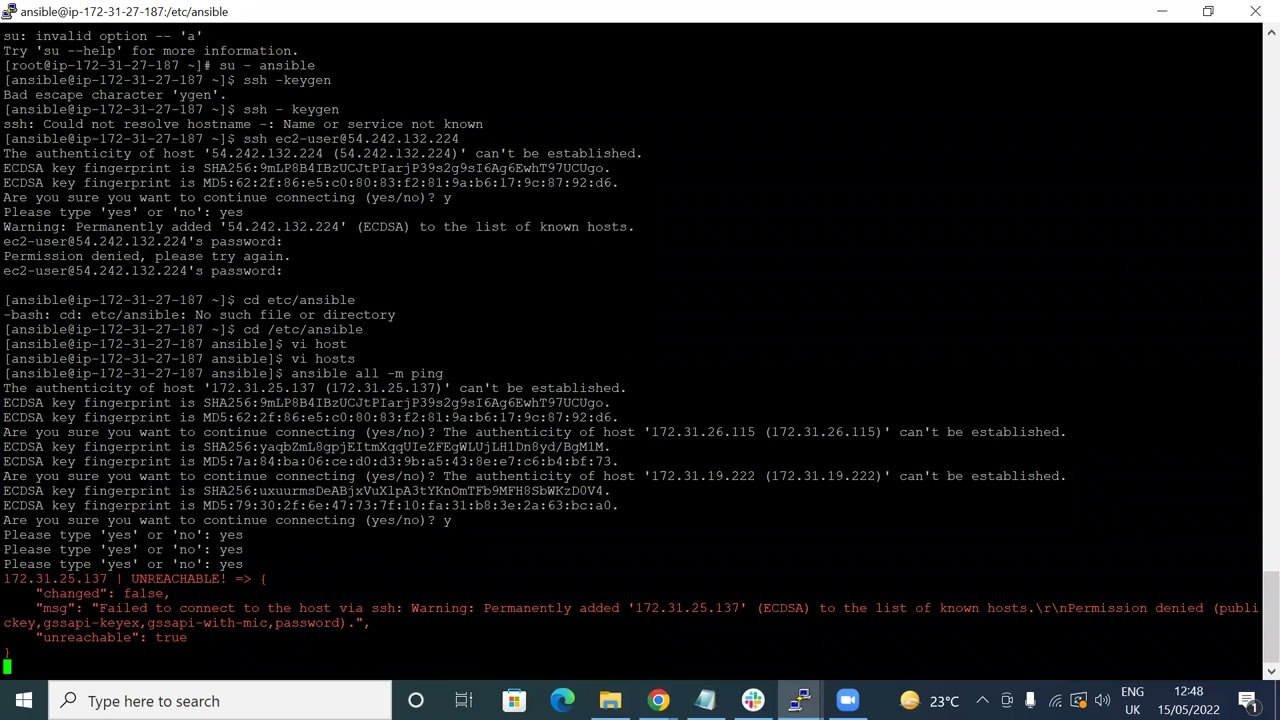
Task: Click the 'cd /etc/ansible' command text
Action: (303, 329)
